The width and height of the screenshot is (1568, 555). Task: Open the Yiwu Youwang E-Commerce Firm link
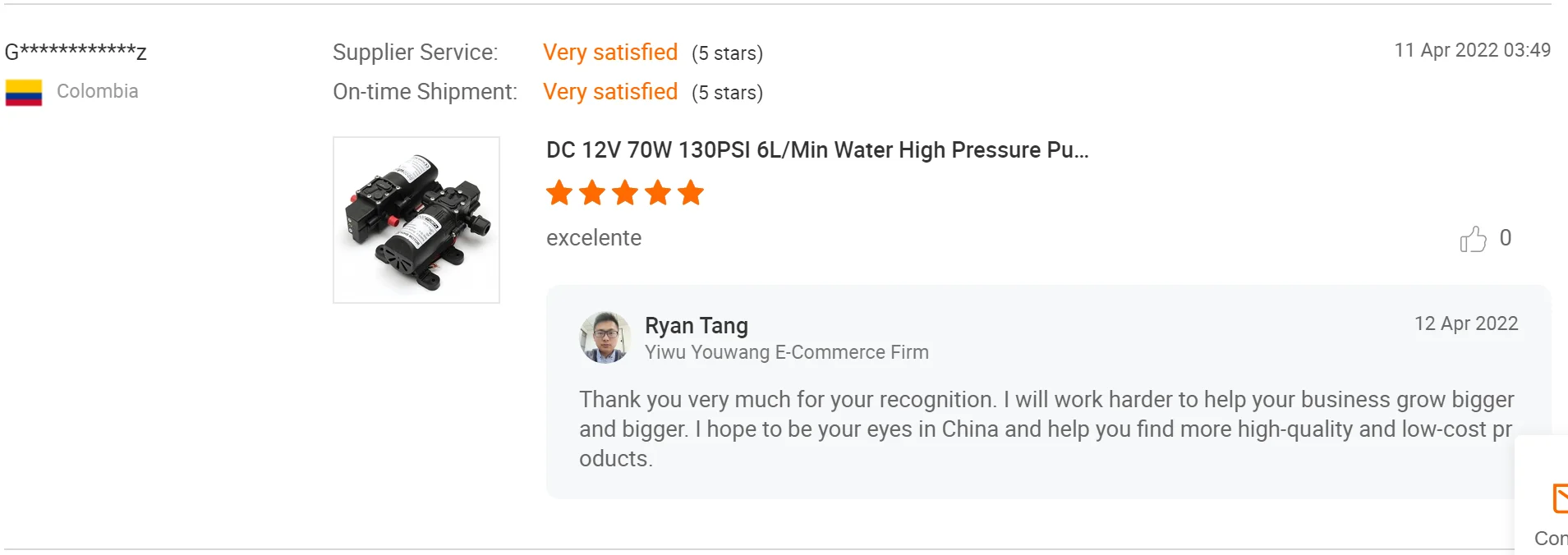click(787, 352)
